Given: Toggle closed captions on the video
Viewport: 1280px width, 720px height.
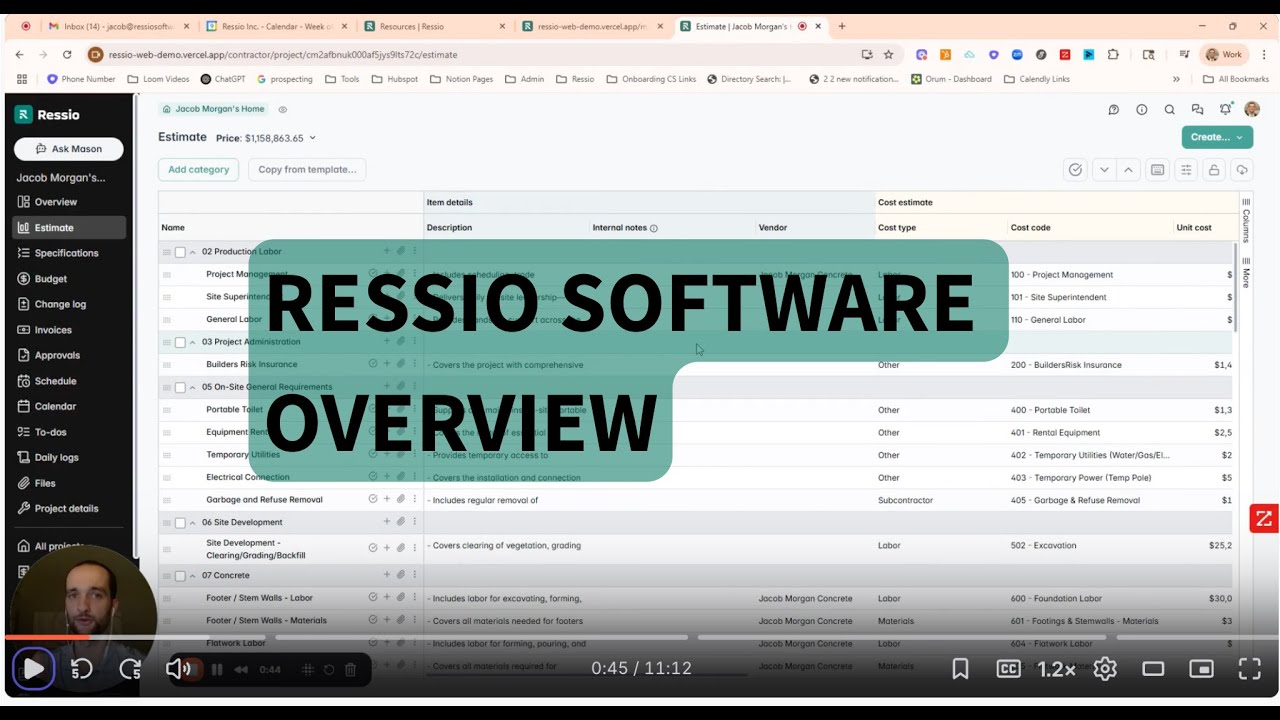Looking at the screenshot, I should pyautogui.click(x=1008, y=669).
